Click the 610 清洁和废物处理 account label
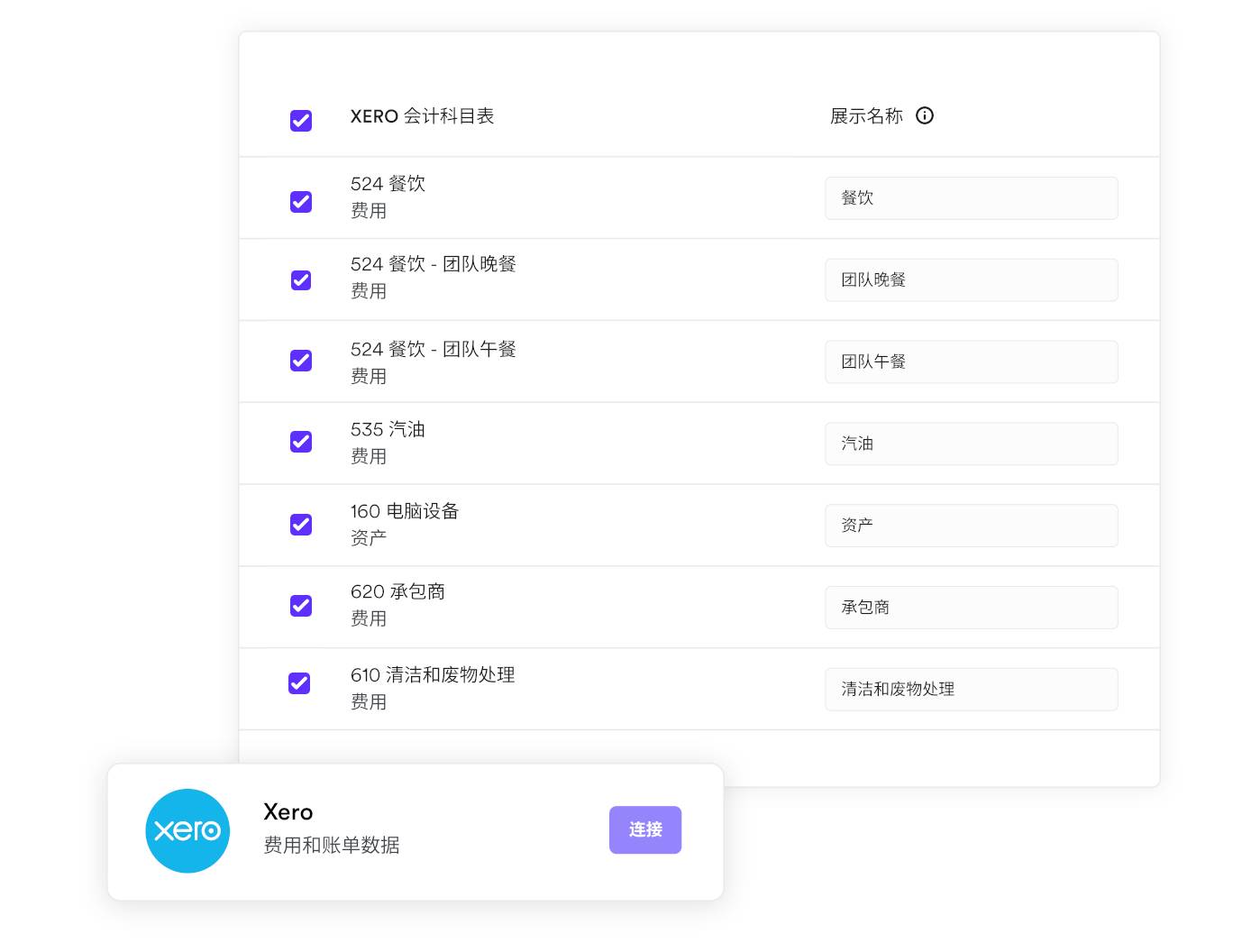This screenshot has height=952, width=1242. click(x=433, y=675)
